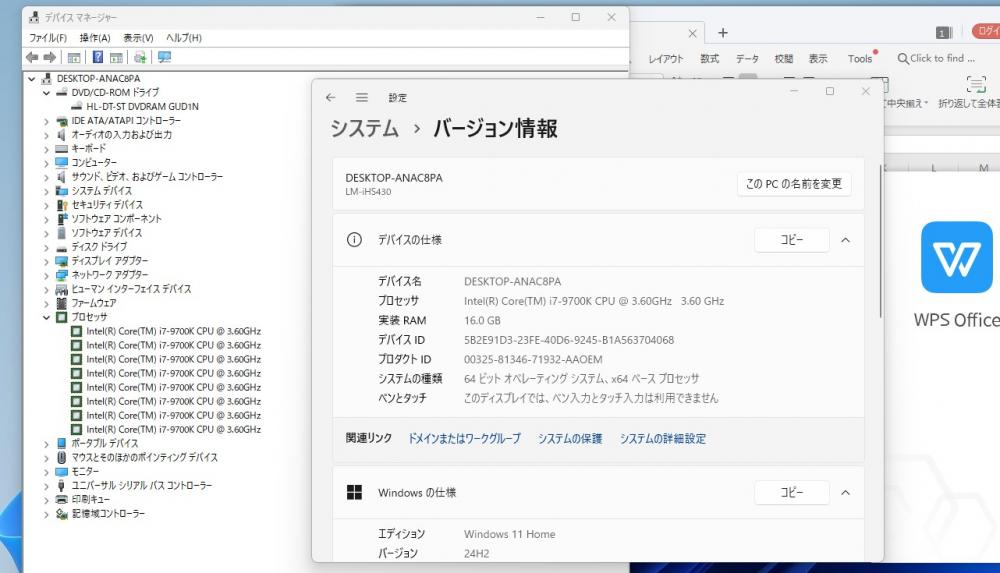The height and width of the screenshot is (573, 1000).
Task: Collapse the Windows の仕様 section chevron
Action: click(846, 493)
